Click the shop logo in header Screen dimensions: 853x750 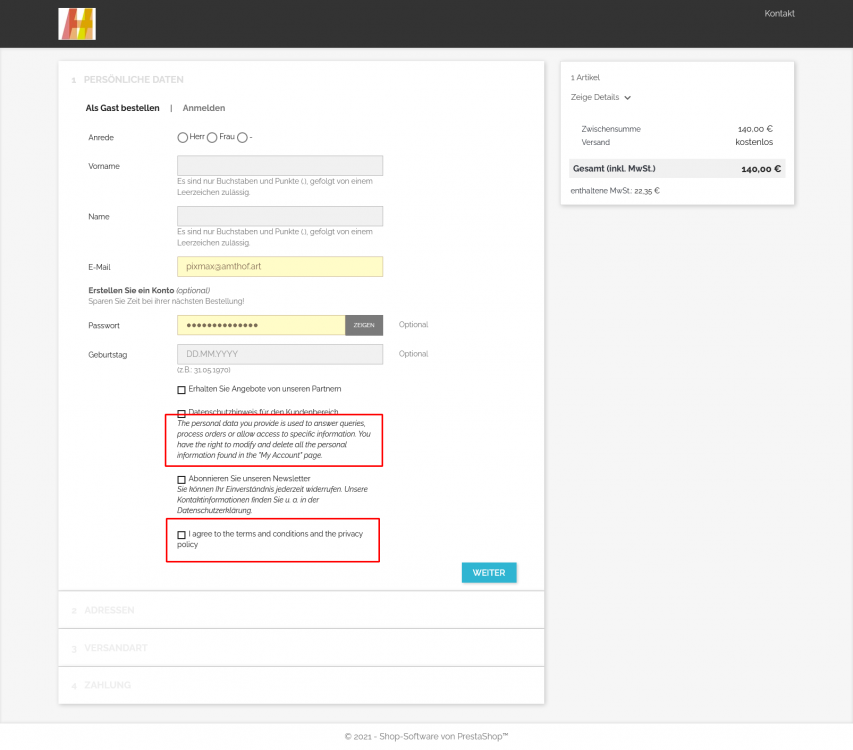coord(77,24)
